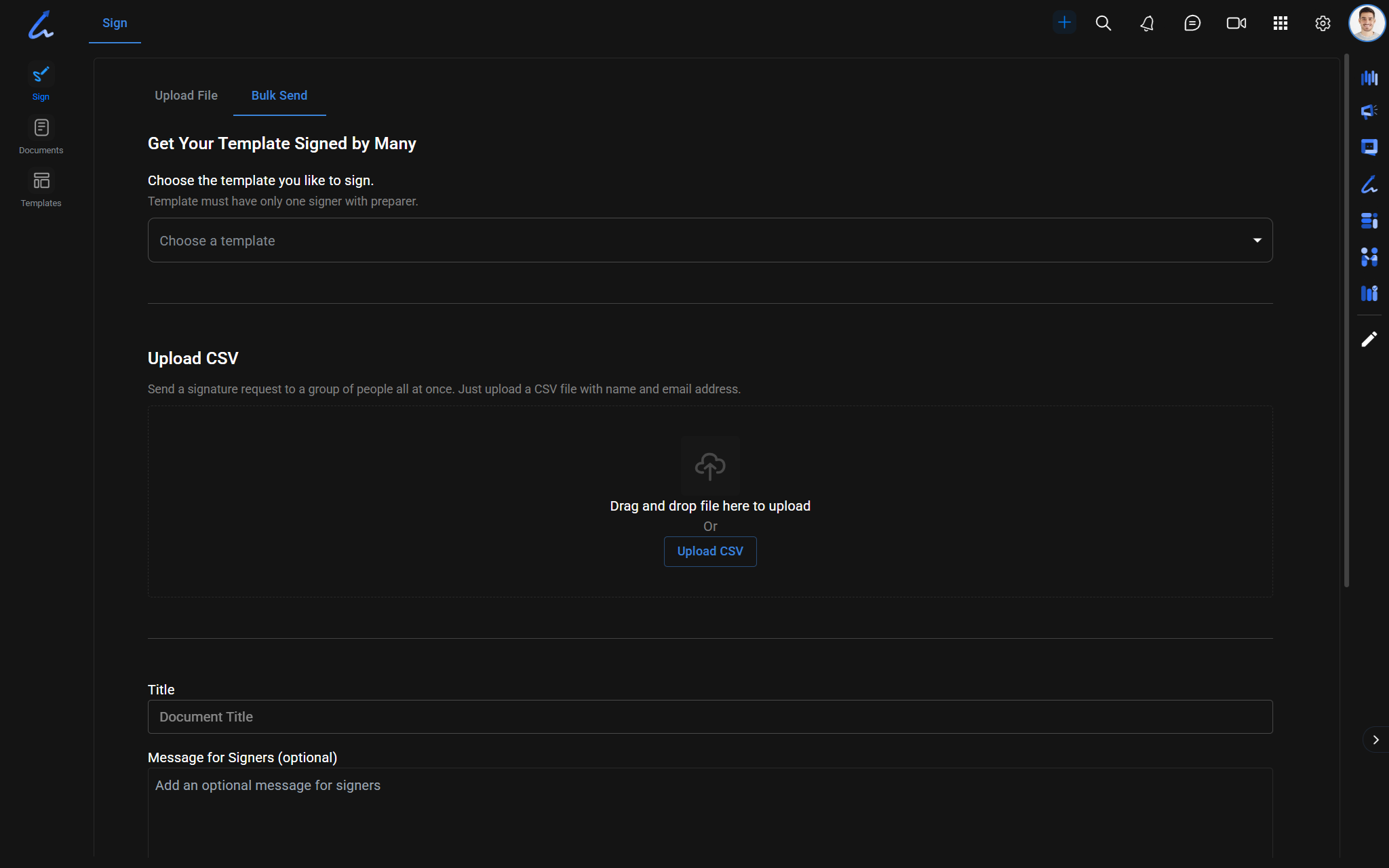Open the user profile avatar menu
1389x868 pixels.
[1367, 23]
